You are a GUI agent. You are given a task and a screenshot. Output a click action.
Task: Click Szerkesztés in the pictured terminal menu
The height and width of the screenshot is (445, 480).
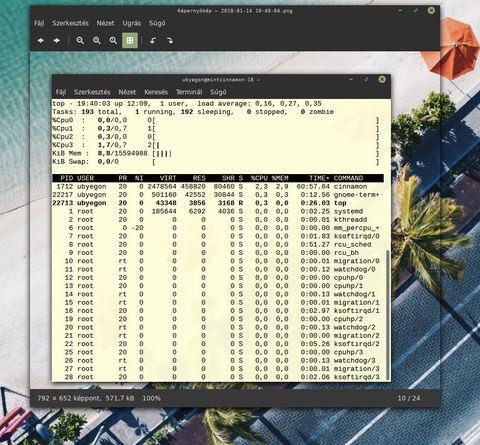[x=92, y=92]
